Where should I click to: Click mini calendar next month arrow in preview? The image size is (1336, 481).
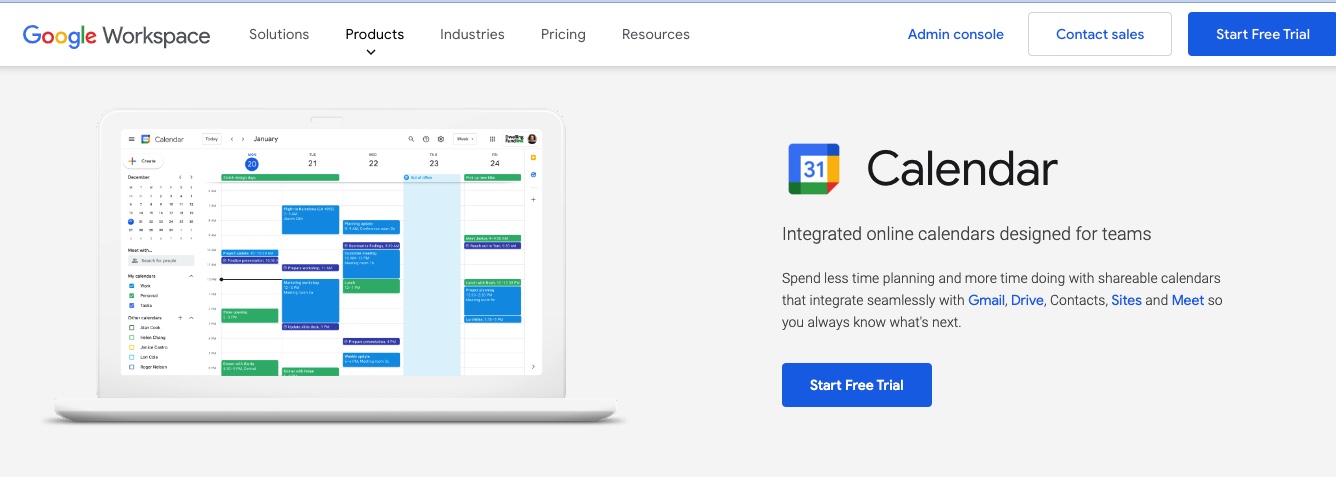tap(191, 177)
